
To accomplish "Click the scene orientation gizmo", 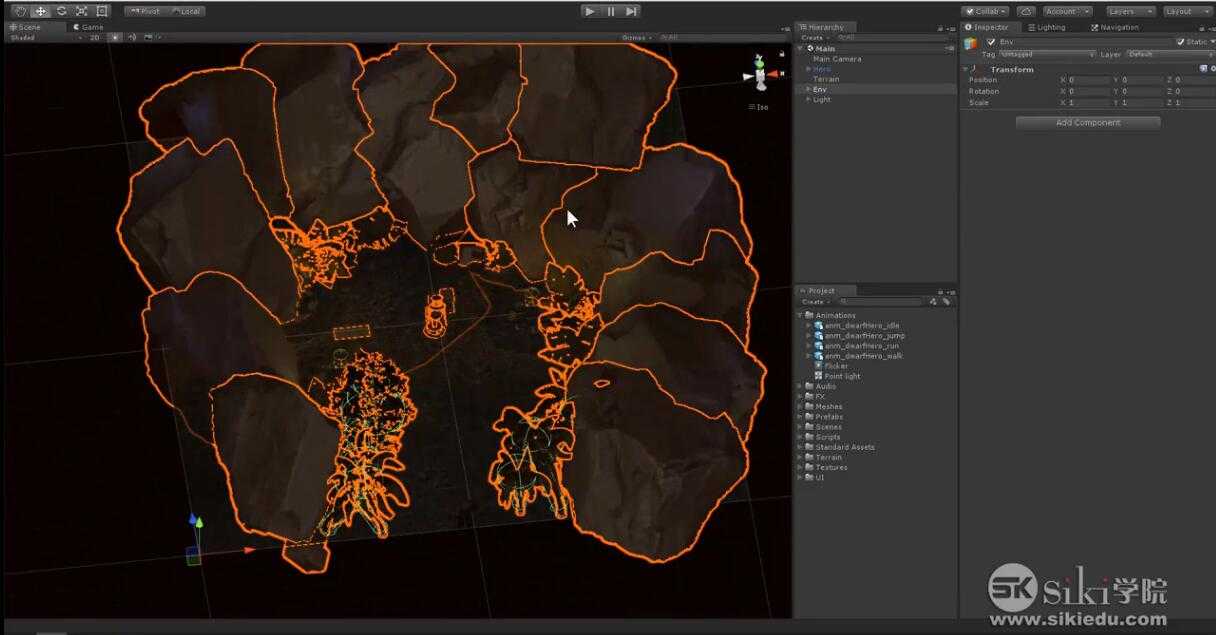I will coord(760,76).
